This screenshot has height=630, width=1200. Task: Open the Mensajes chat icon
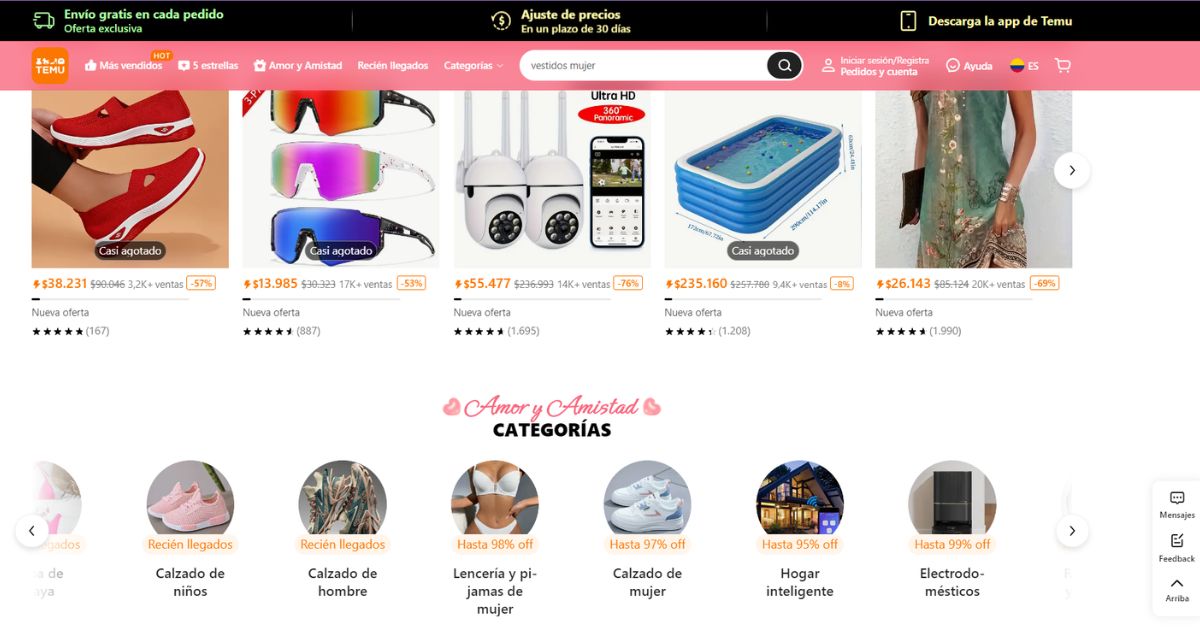(1177, 505)
